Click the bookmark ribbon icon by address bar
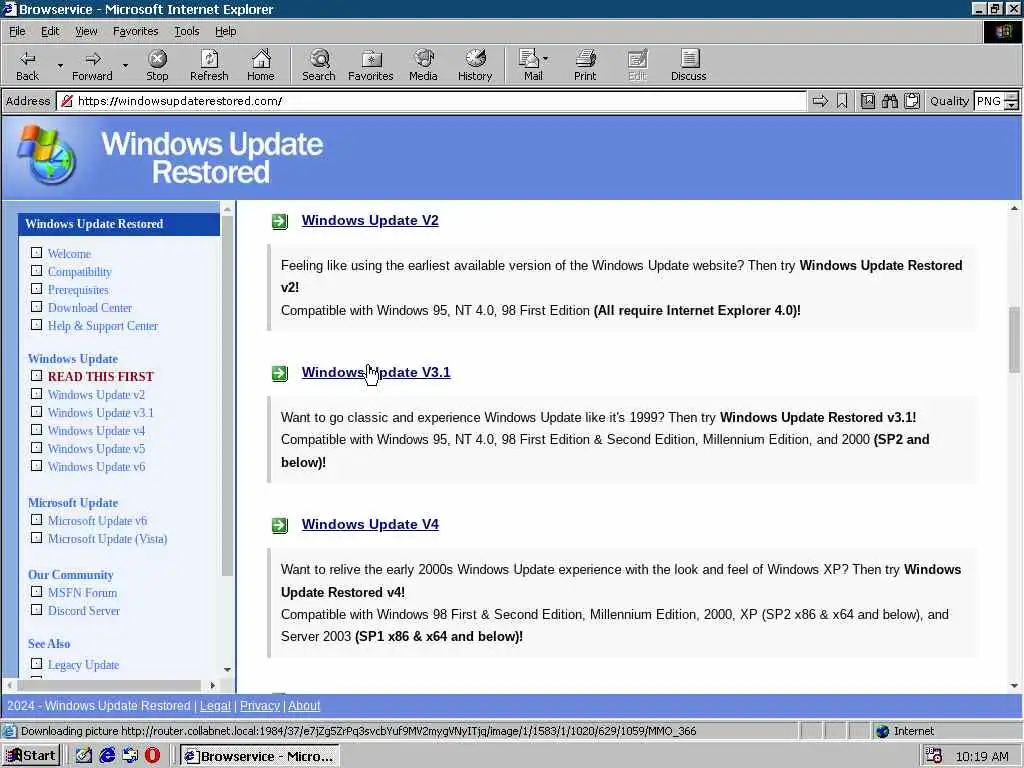Viewport: 1024px width, 768px height. 842,101
